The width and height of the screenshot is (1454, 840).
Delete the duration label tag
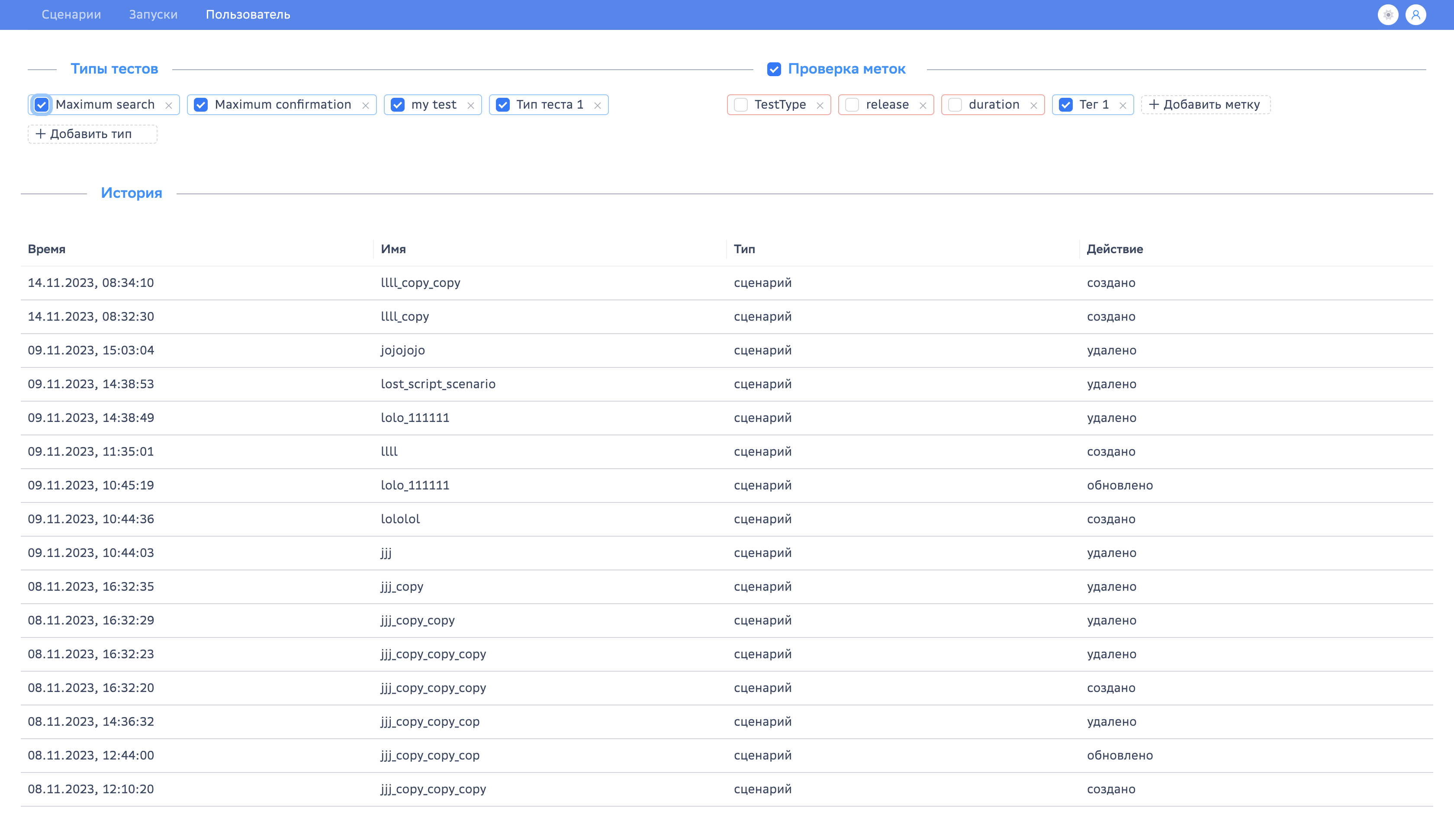pyautogui.click(x=1033, y=106)
